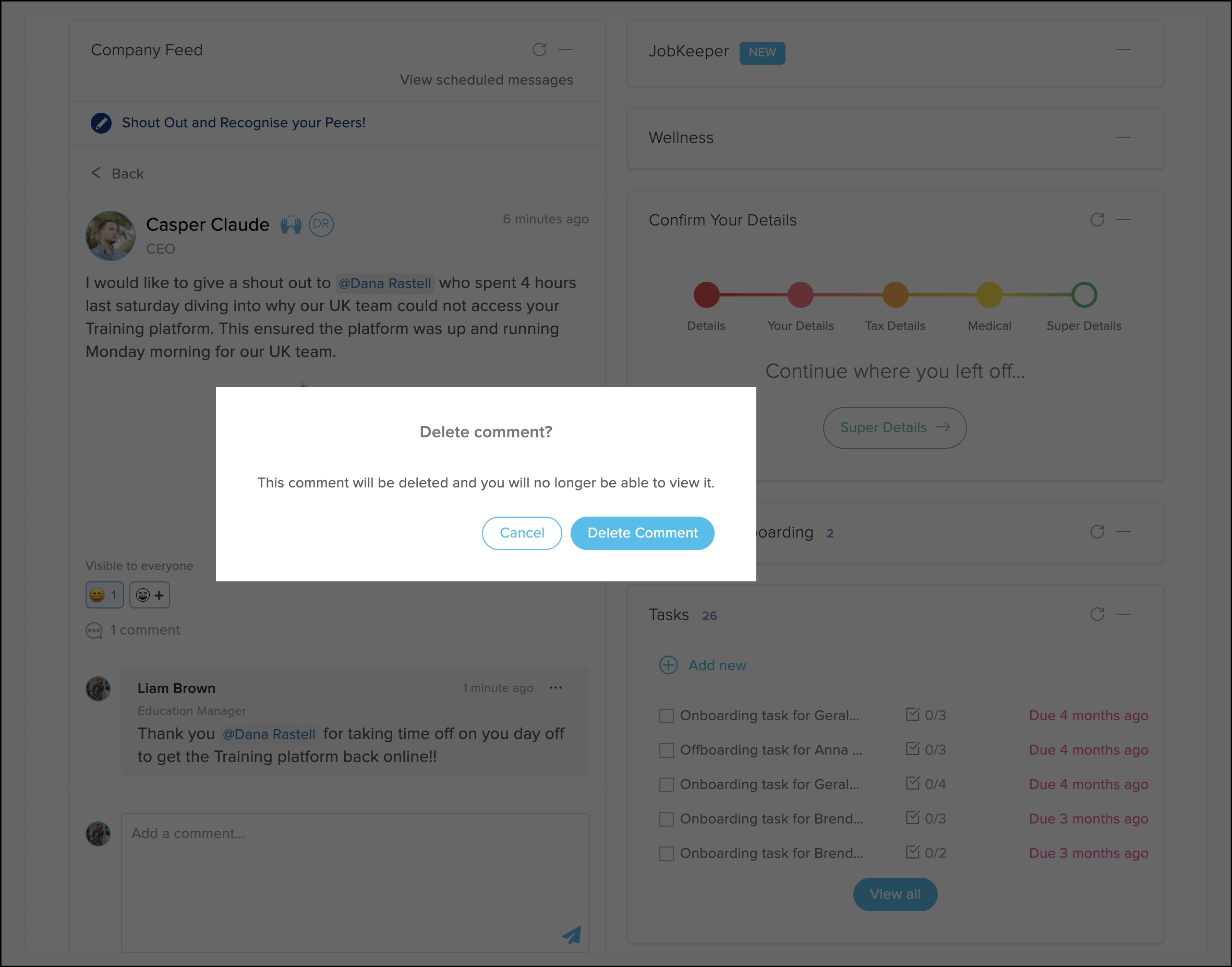The height and width of the screenshot is (967, 1232).
Task: Go Back to the feed list
Action: [x=118, y=174]
